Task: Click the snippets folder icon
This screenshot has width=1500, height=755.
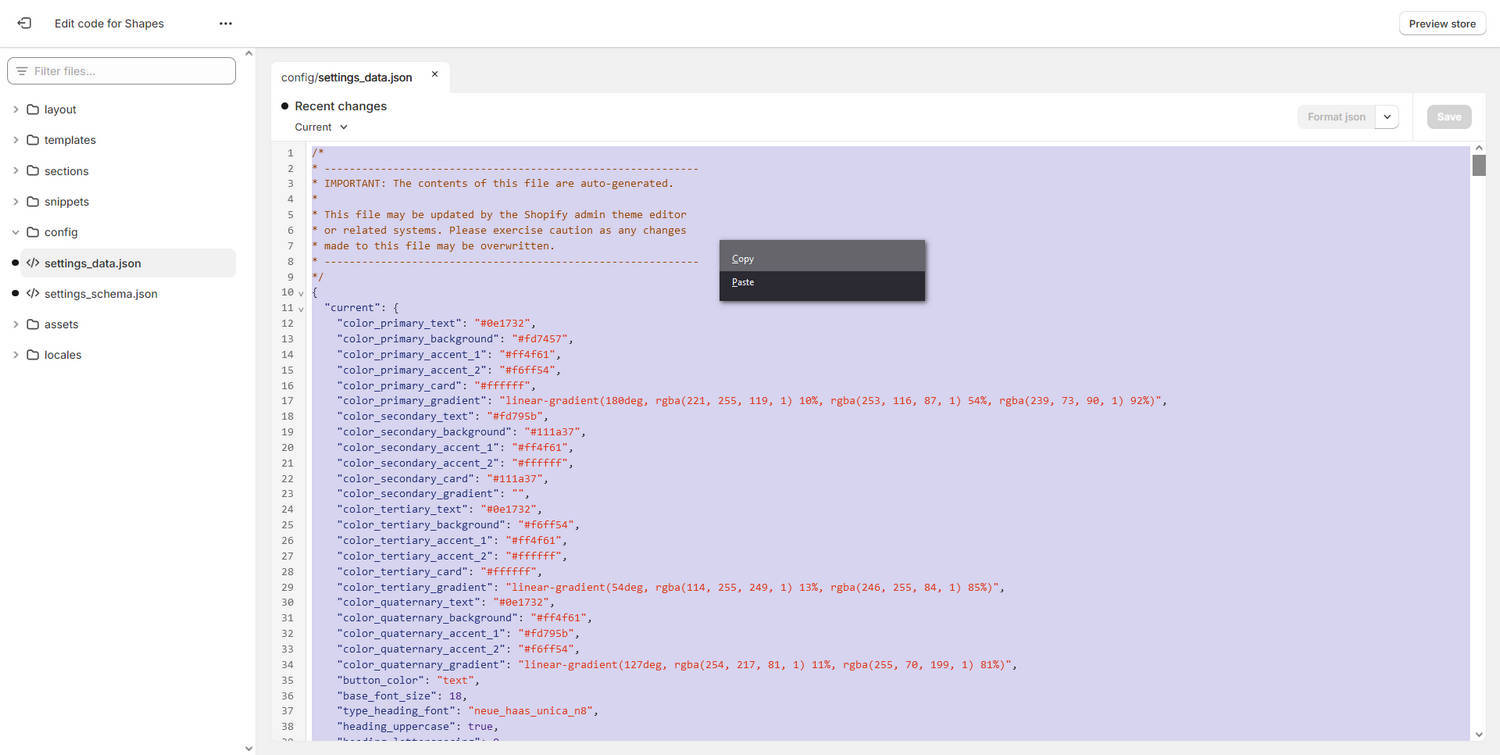Action: 33,202
